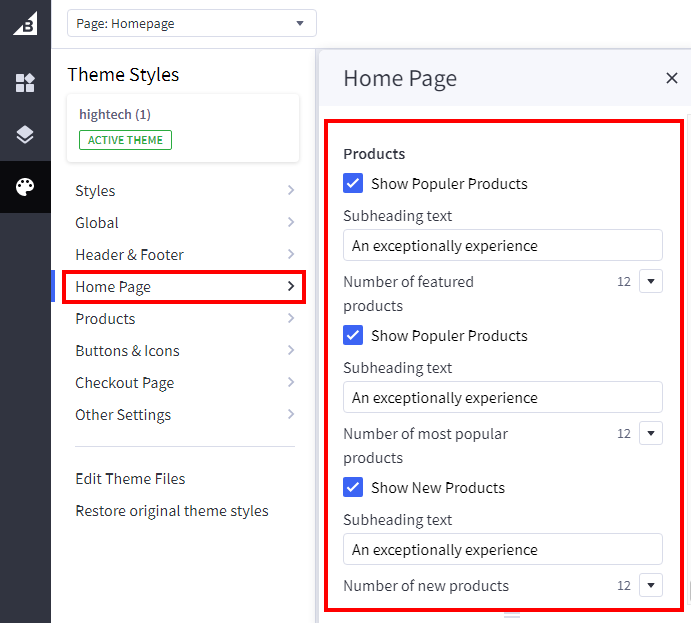The height and width of the screenshot is (623, 691).
Task: Toggle the first Show Populer Products checkbox
Action: click(x=353, y=184)
